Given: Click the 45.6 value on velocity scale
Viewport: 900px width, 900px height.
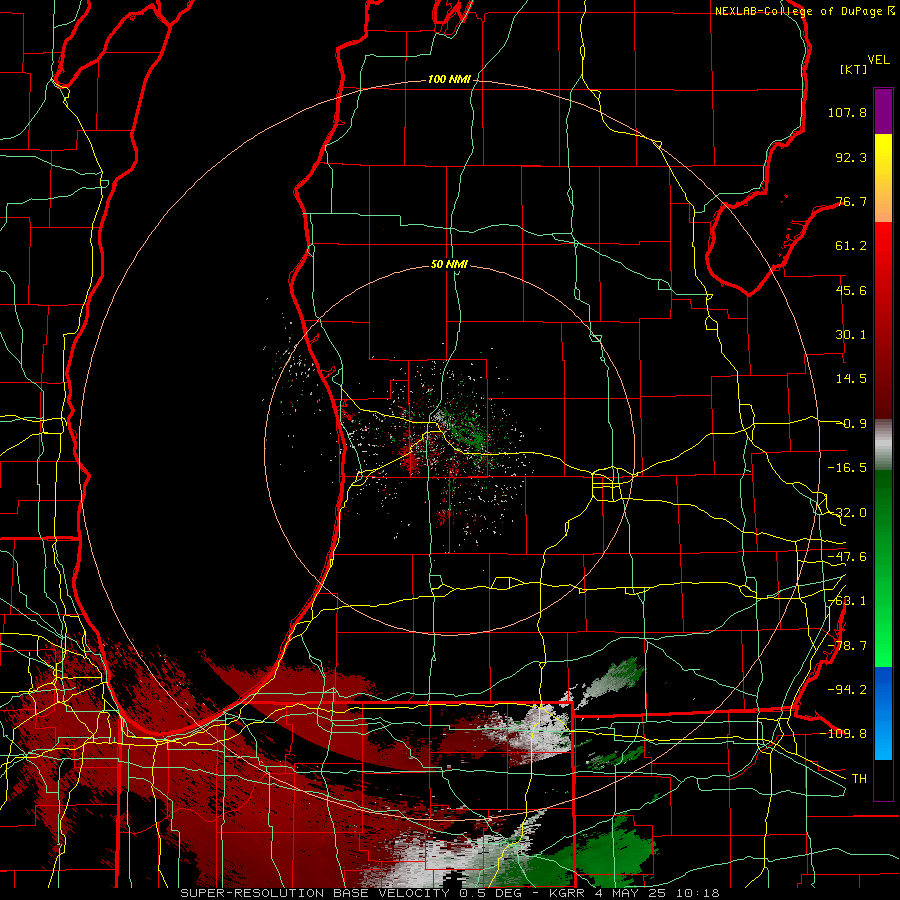Looking at the screenshot, I should [x=851, y=290].
